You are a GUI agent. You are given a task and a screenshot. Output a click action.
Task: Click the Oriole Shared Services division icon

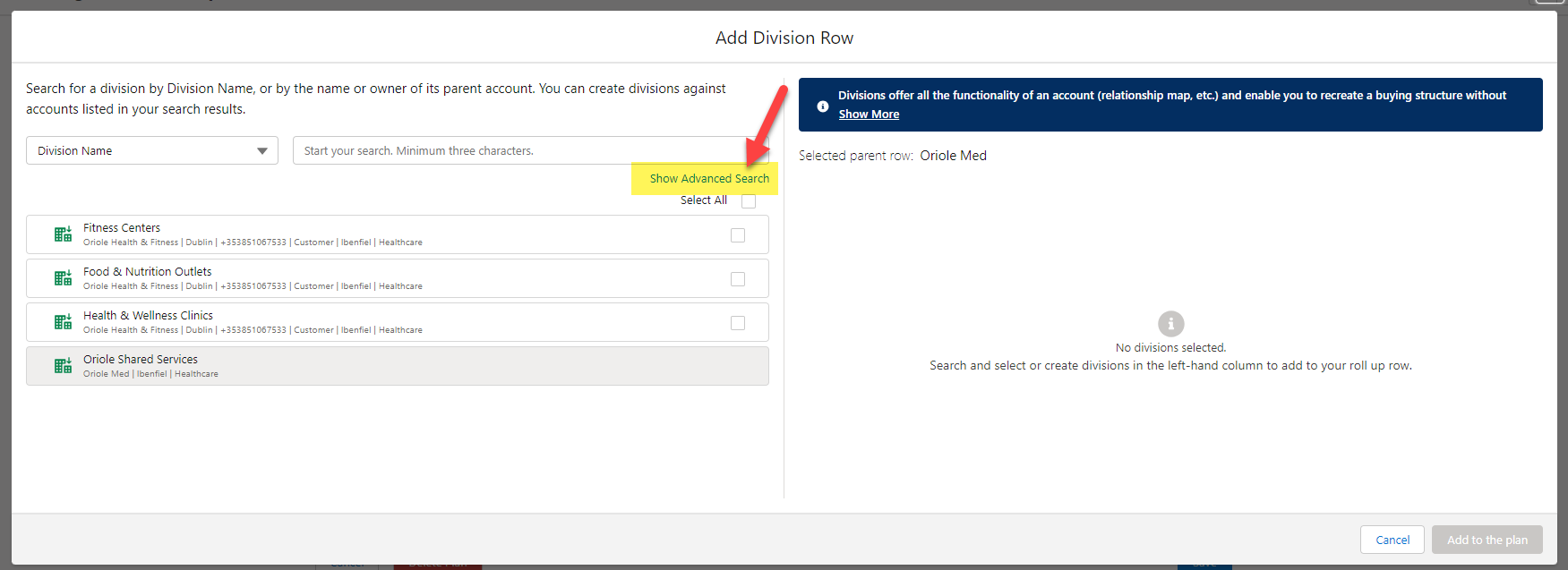point(63,366)
